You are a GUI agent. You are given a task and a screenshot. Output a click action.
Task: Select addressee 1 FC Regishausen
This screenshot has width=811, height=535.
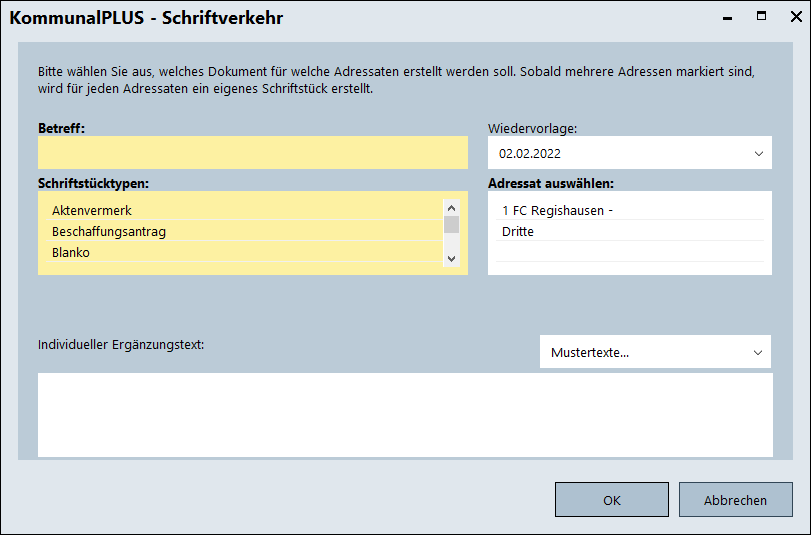(x=557, y=211)
